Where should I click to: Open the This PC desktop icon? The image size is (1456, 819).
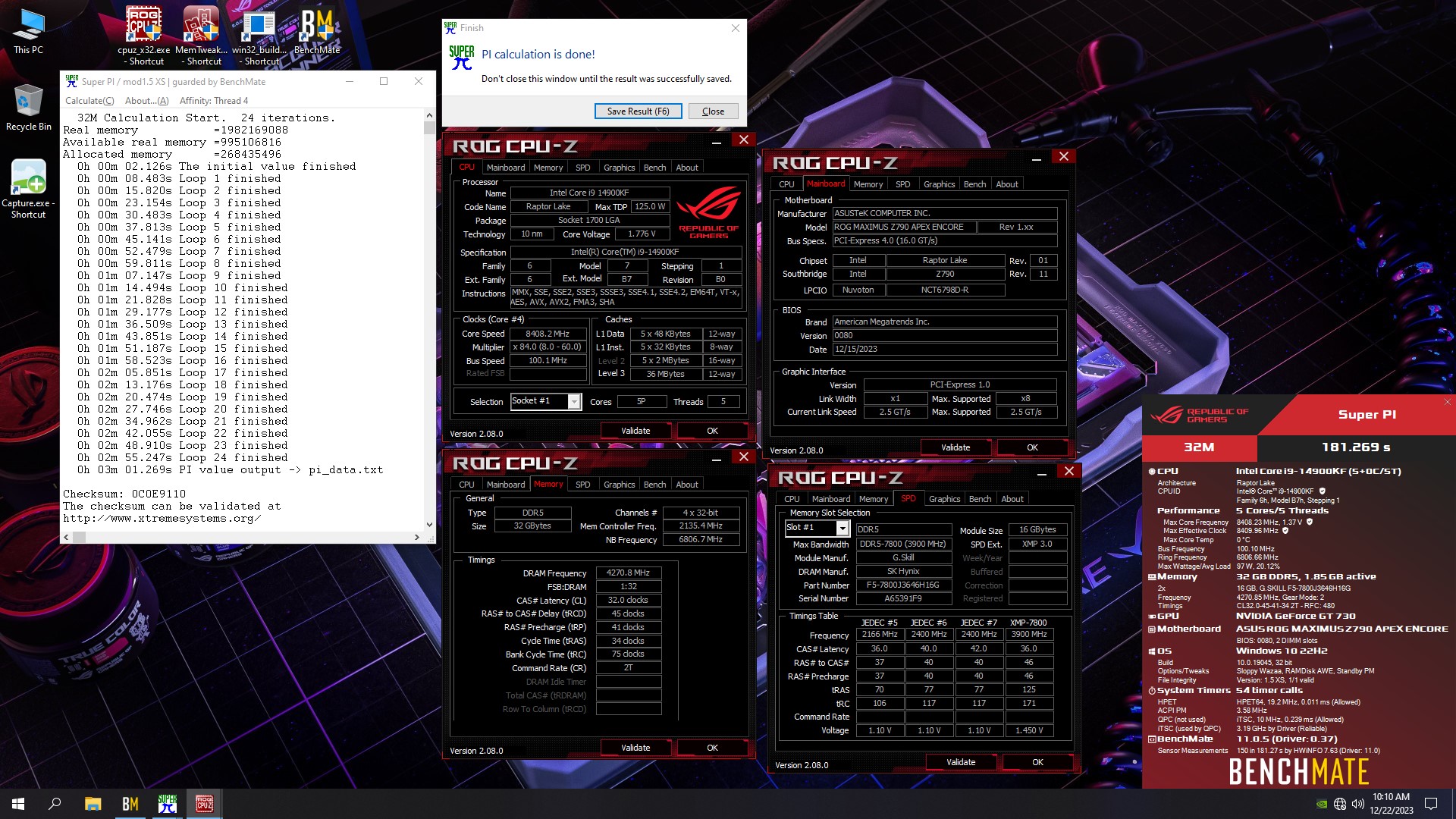click(28, 31)
